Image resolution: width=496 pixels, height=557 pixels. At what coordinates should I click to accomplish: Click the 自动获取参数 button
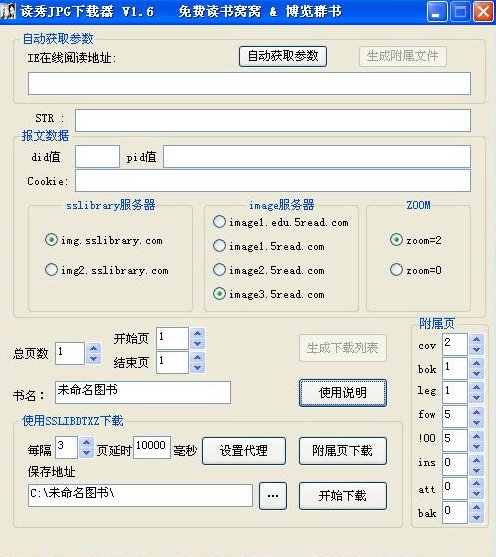(x=283, y=56)
